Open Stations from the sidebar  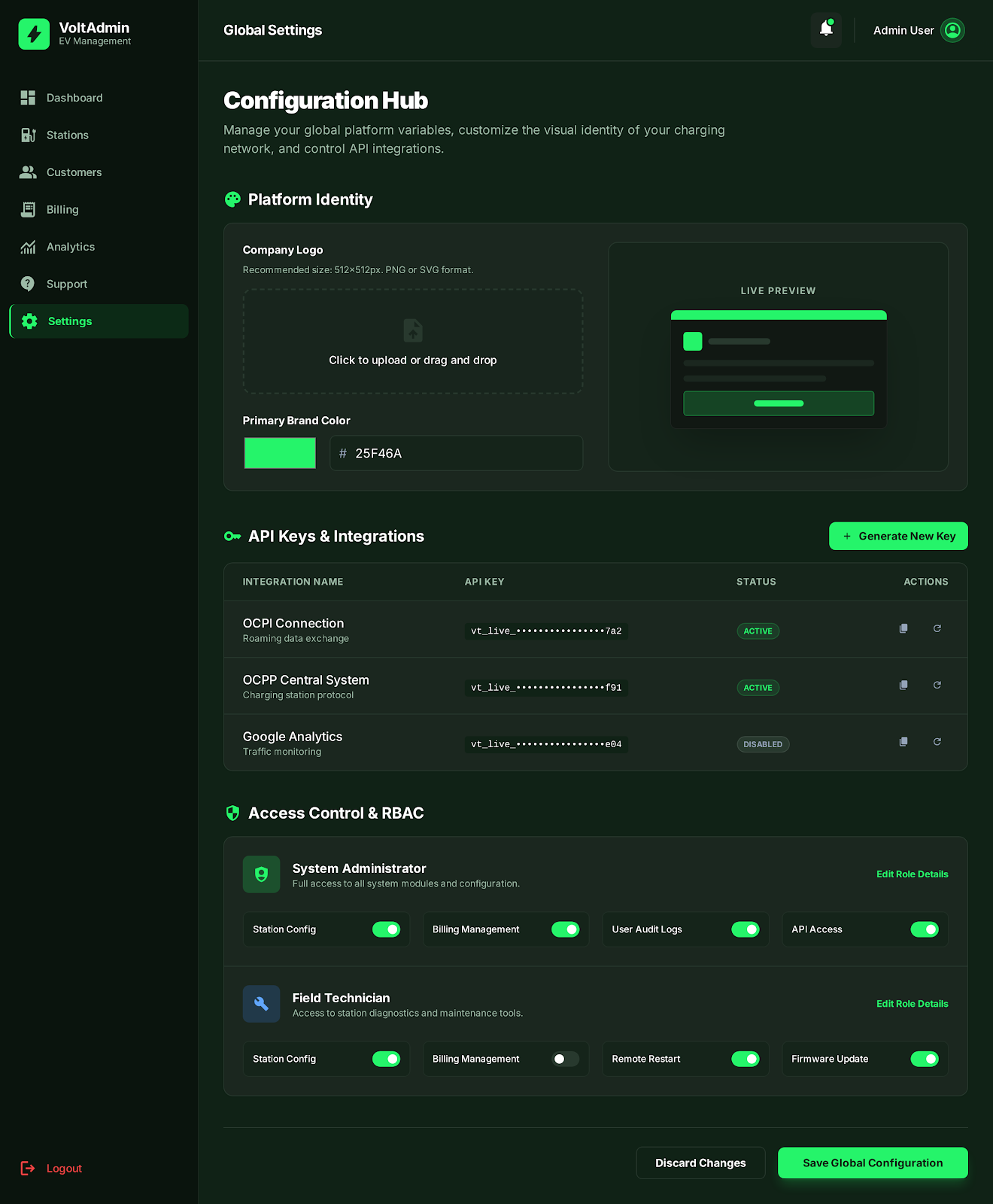(67, 135)
